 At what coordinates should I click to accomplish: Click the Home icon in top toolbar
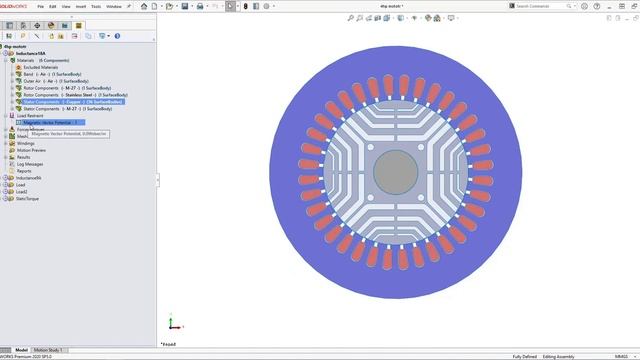pos(144,6)
